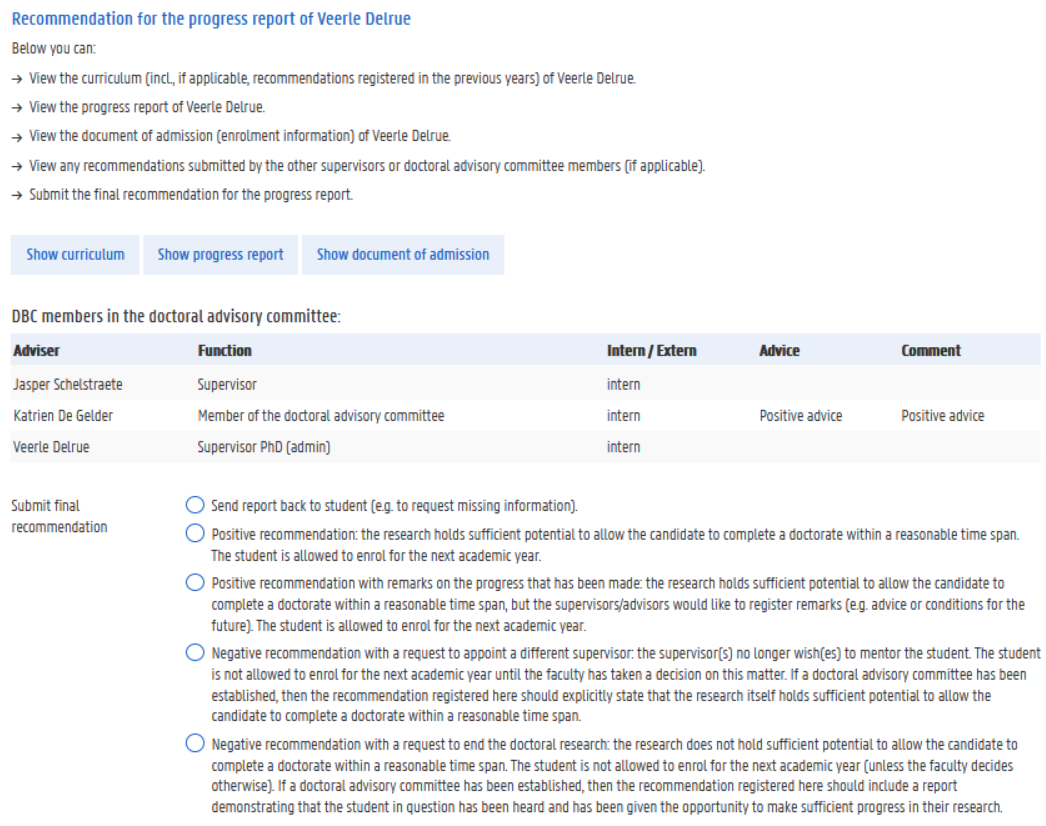Click the Advice column header
Image resolution: width=1046 pixels, height=826 pixels.
[779, 351]
